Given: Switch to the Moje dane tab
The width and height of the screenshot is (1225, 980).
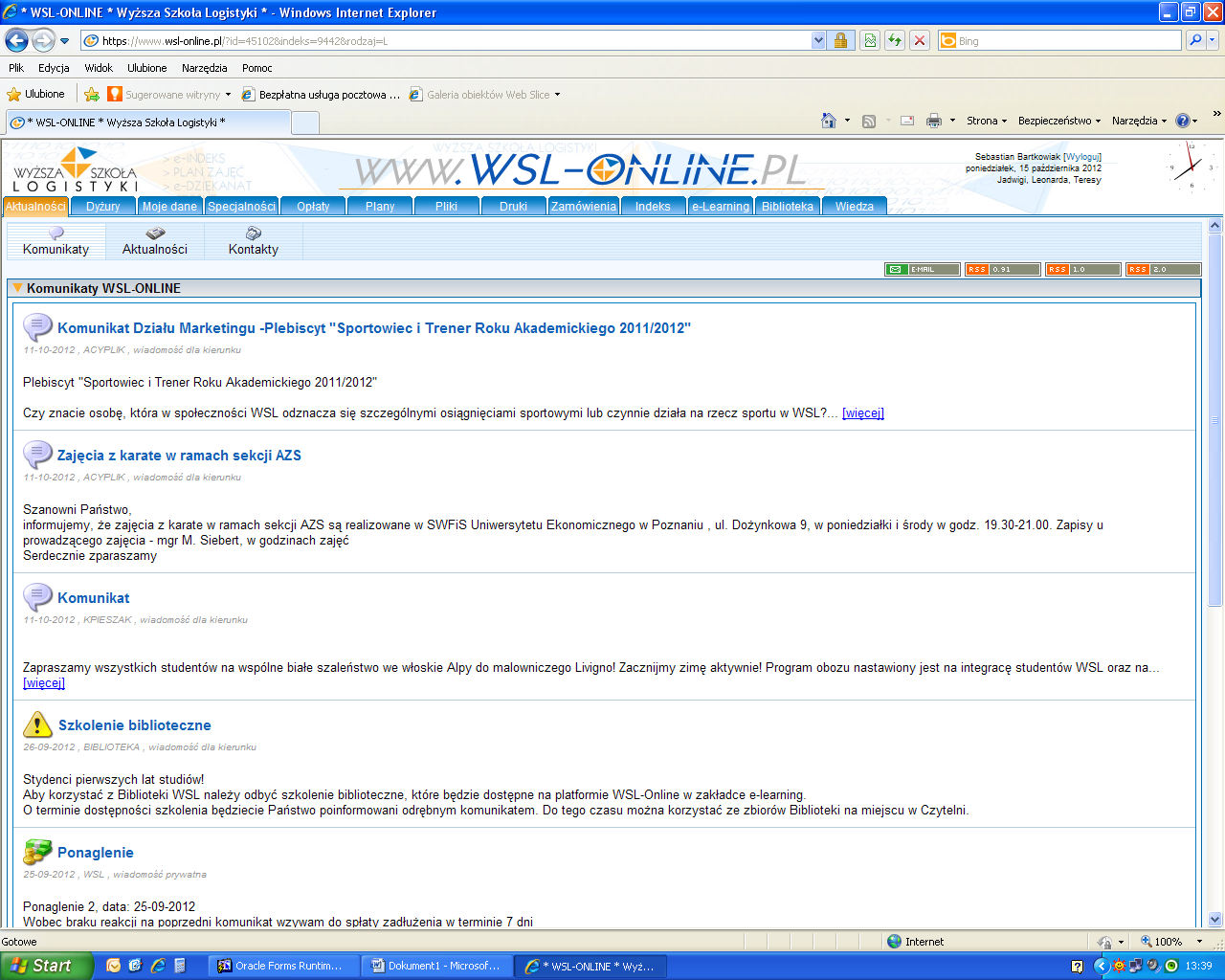Looking at the screenshot, I should (169, 206).
